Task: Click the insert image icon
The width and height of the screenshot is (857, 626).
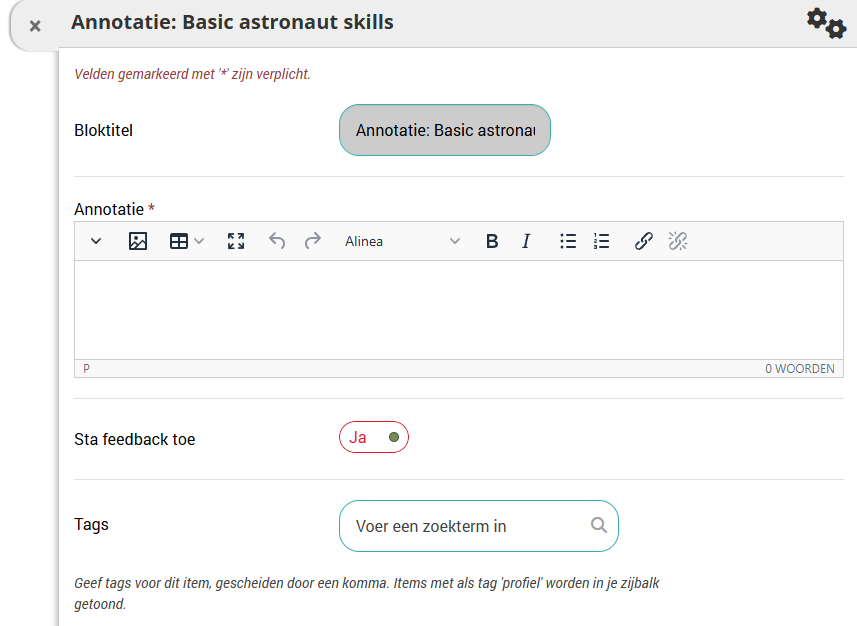Action: pos(138,241)
